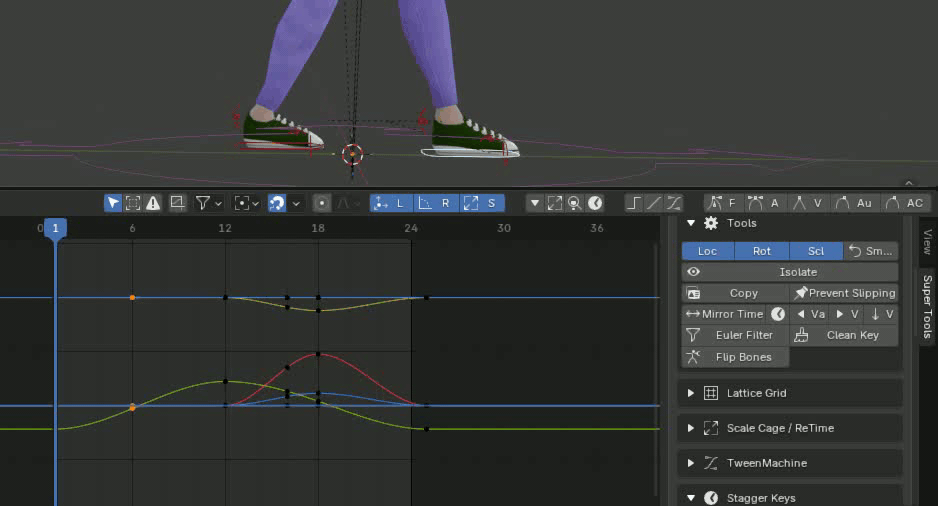Image resolution: width=938 pixels, height=506 pixels.
Task: Click the greyed proportional falloff curve icon
Action: [344, 203]
